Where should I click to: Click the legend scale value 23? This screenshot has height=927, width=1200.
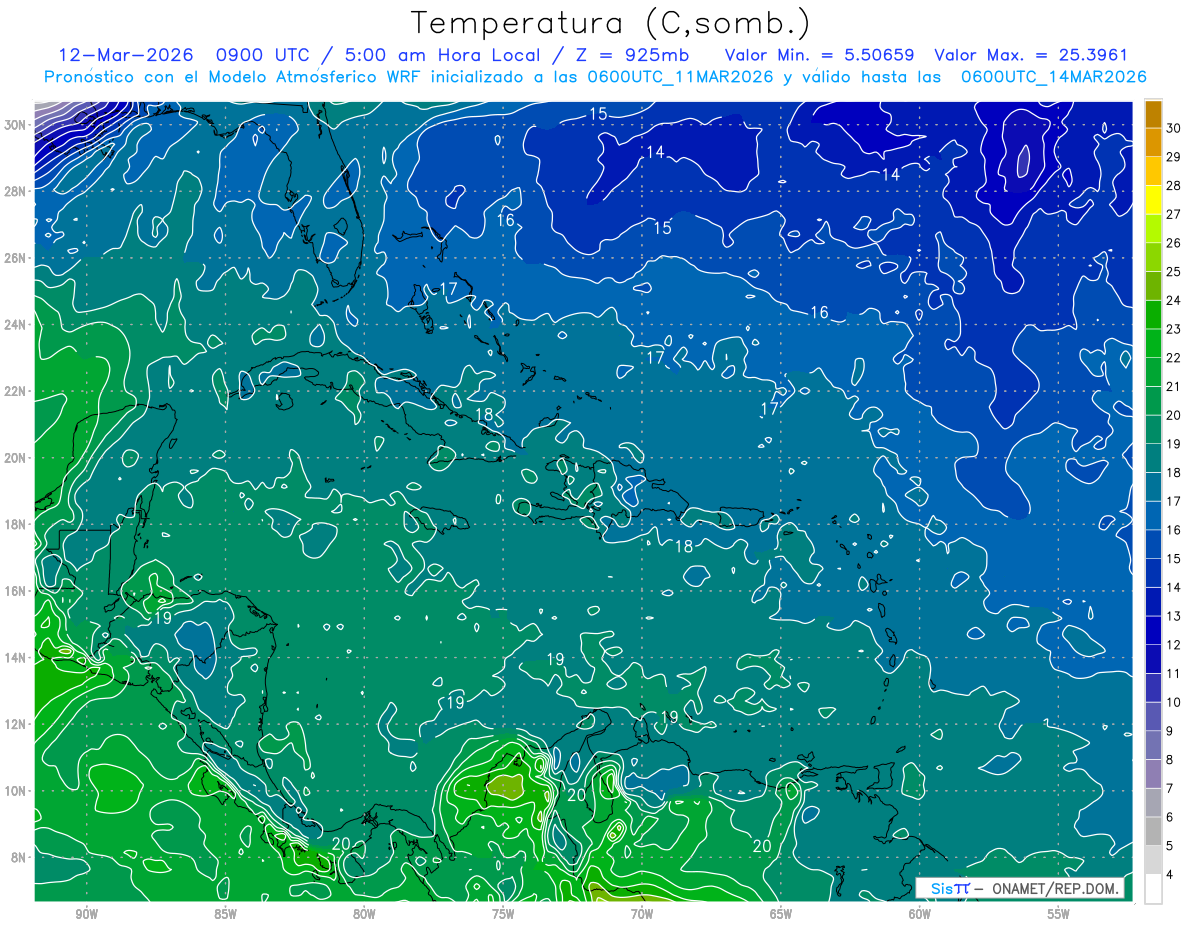(x=1174, y=329)
